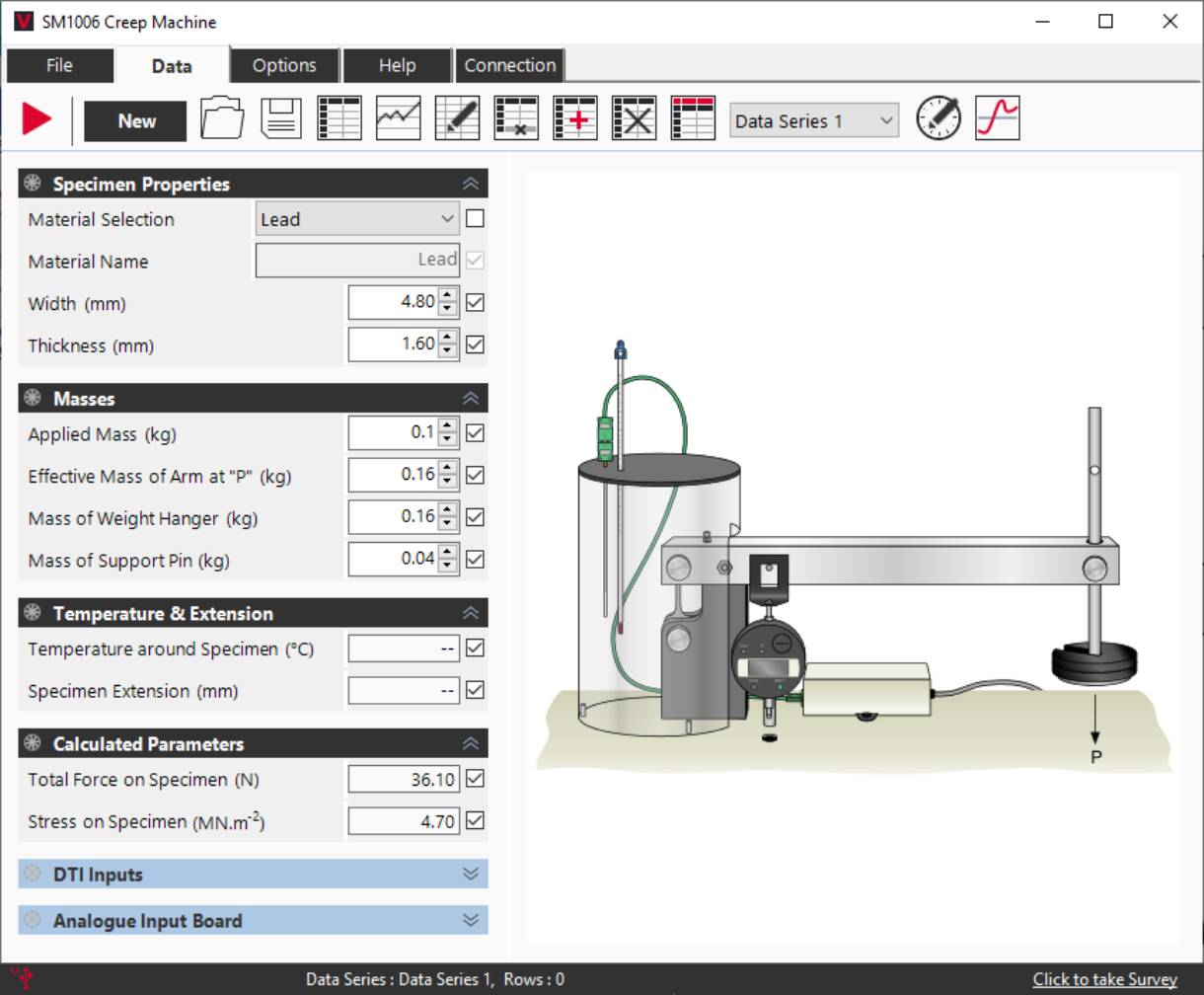Open the Options tab
Viewport: 1204px width, 995px height.
(284, 65)
